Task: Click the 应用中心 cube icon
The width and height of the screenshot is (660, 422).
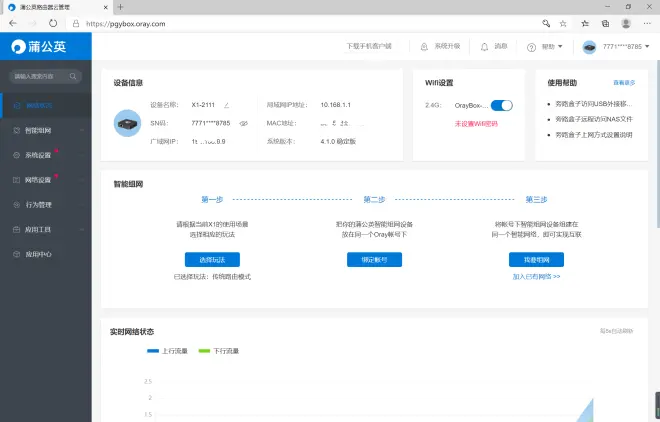Action: tap(16, 254)
